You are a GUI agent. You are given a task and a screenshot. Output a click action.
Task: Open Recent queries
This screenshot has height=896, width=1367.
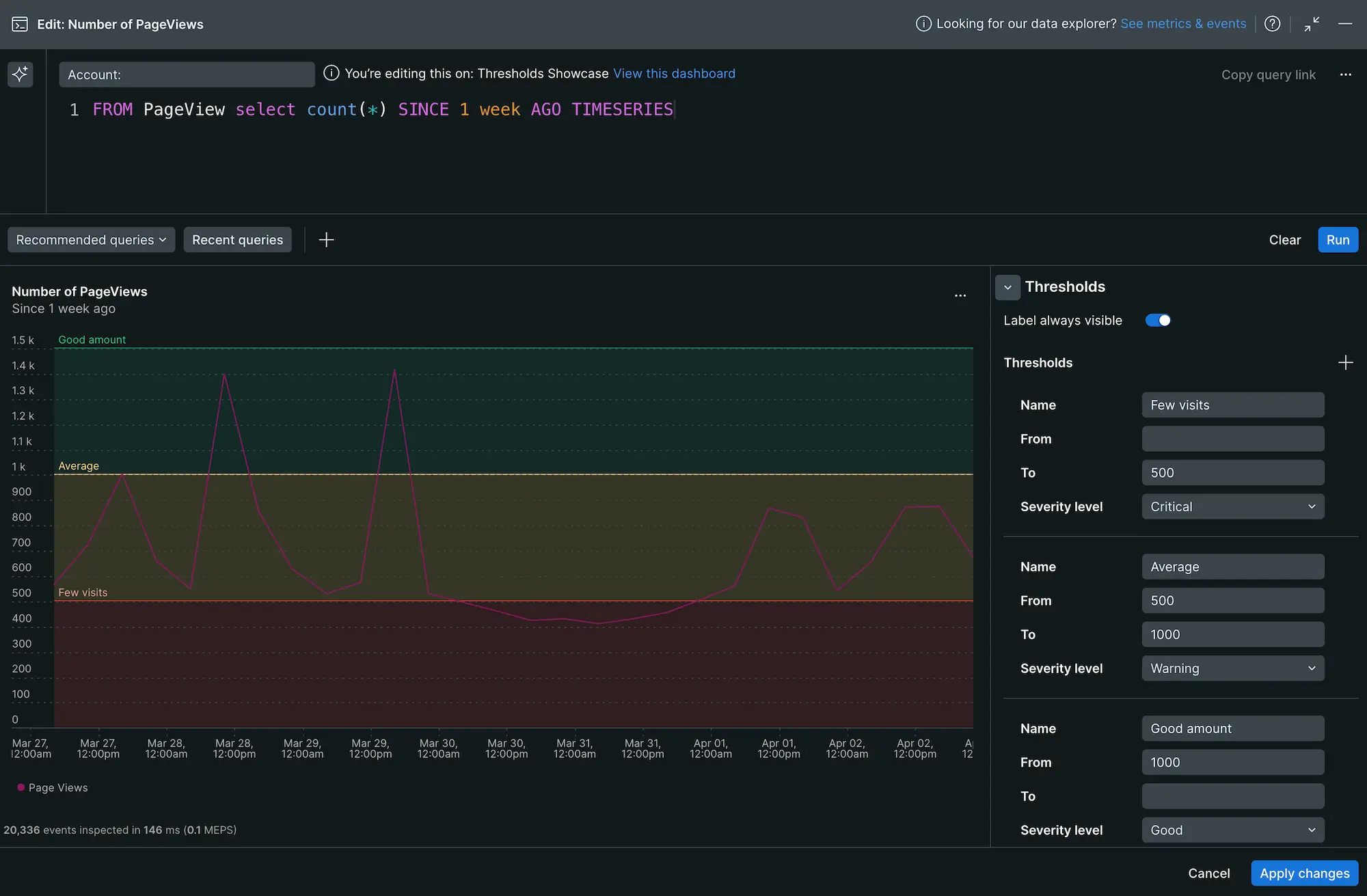[x=237, y=240]
